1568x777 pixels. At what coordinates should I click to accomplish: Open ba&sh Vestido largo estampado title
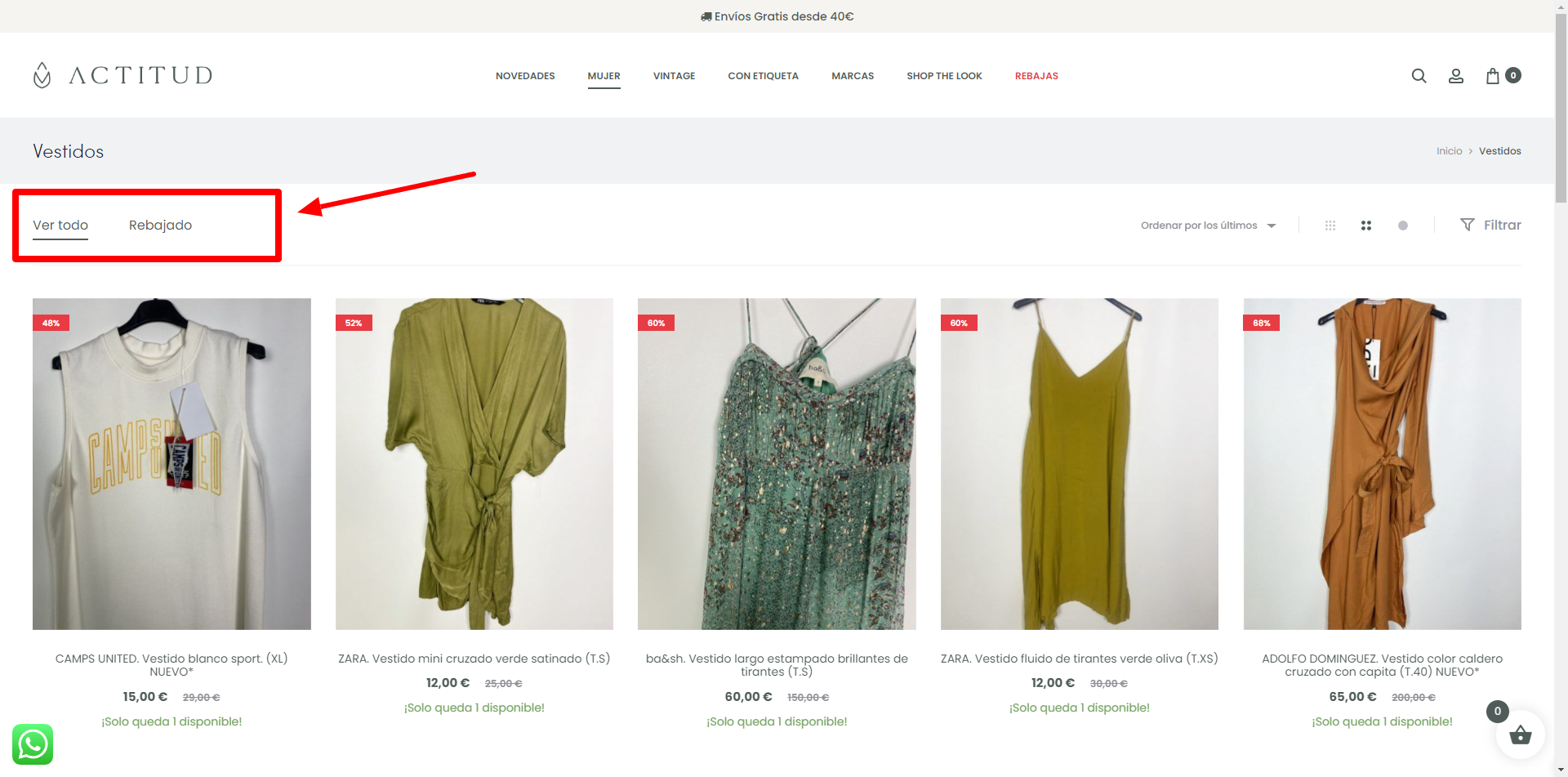click(x=777, y=665)
